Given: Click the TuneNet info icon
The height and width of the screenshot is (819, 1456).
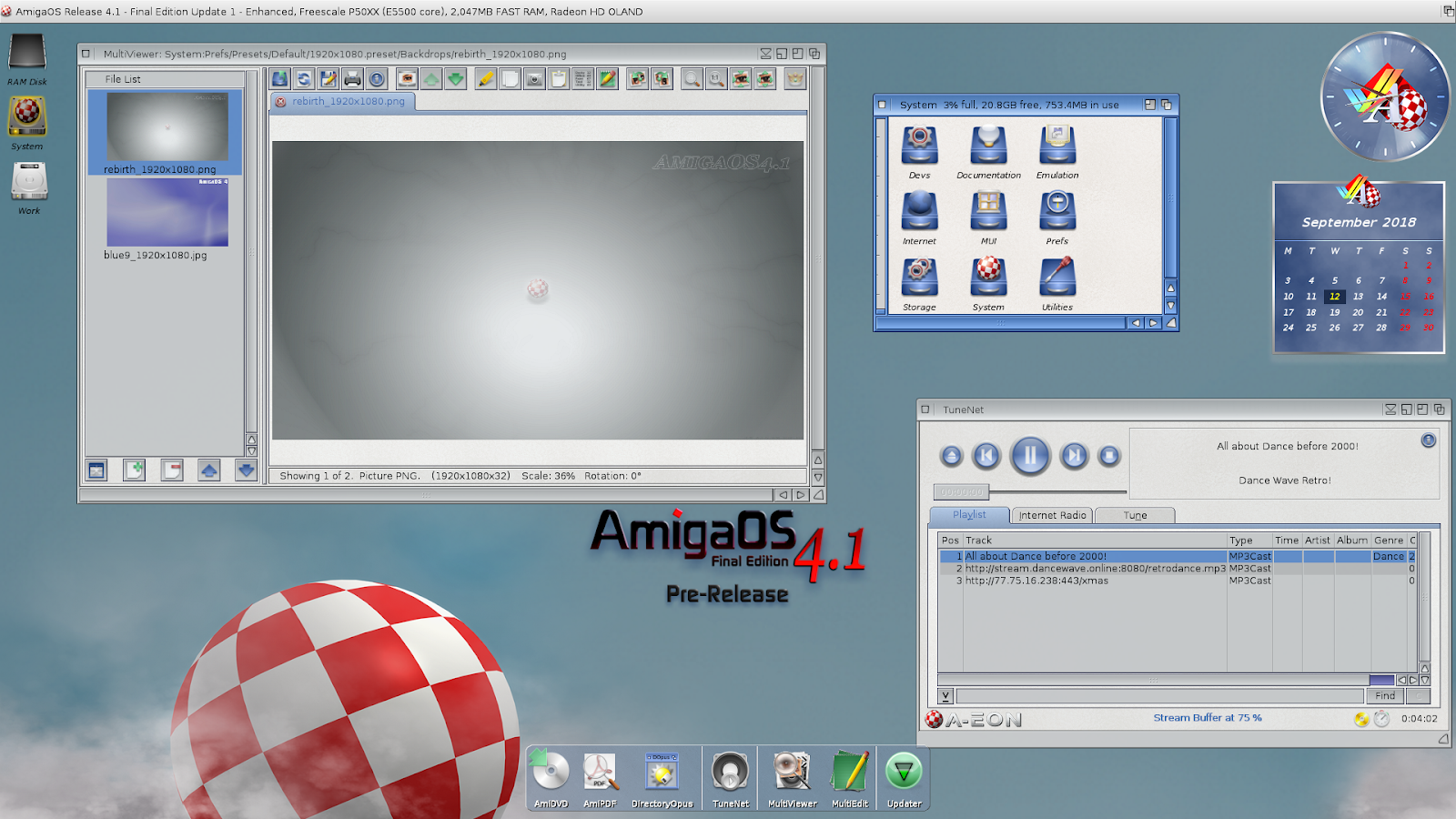Looking at the screenshot, I should click(x=1428, y=440).
